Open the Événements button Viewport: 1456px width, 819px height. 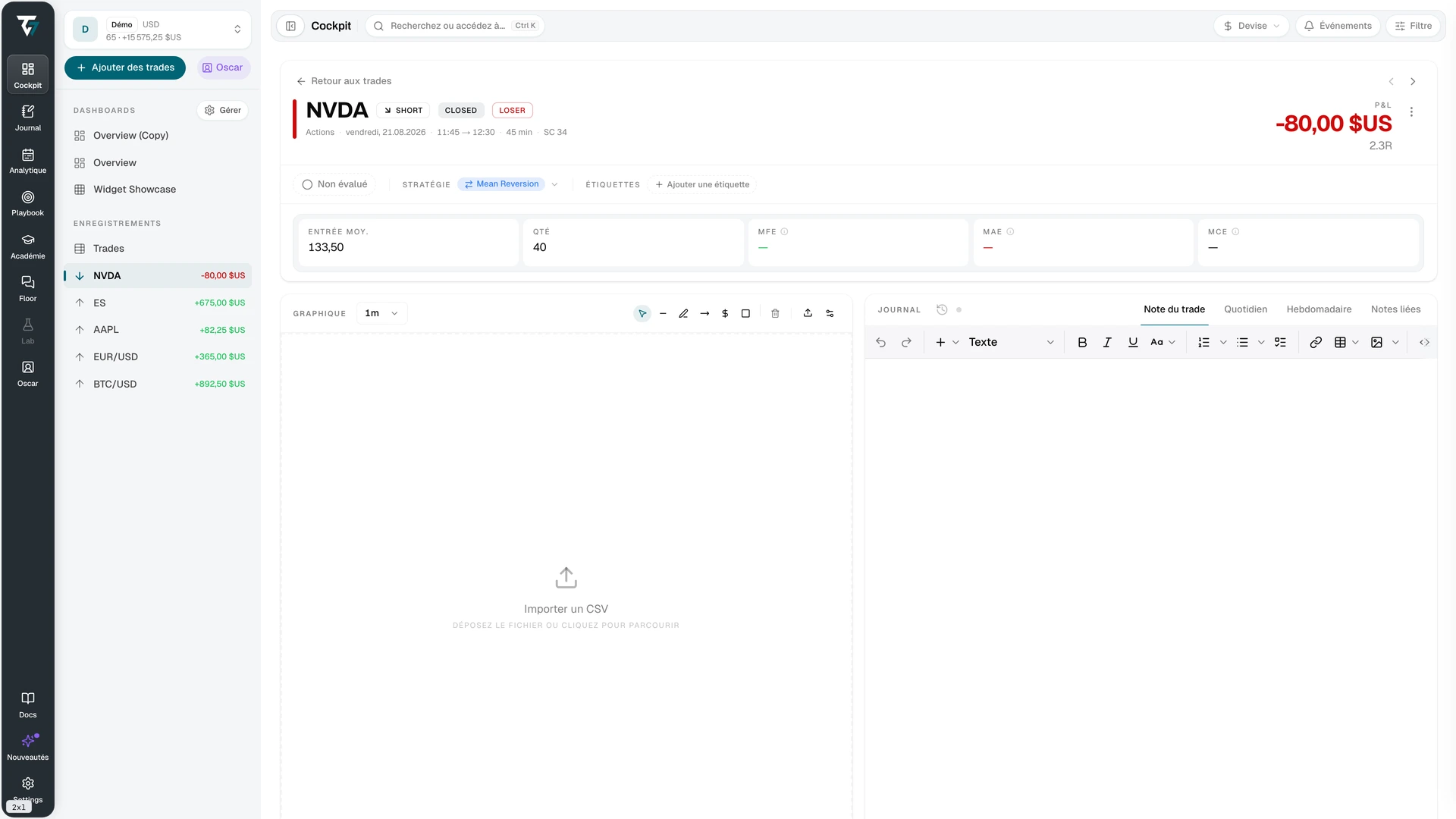click(x=1338, y=26)
